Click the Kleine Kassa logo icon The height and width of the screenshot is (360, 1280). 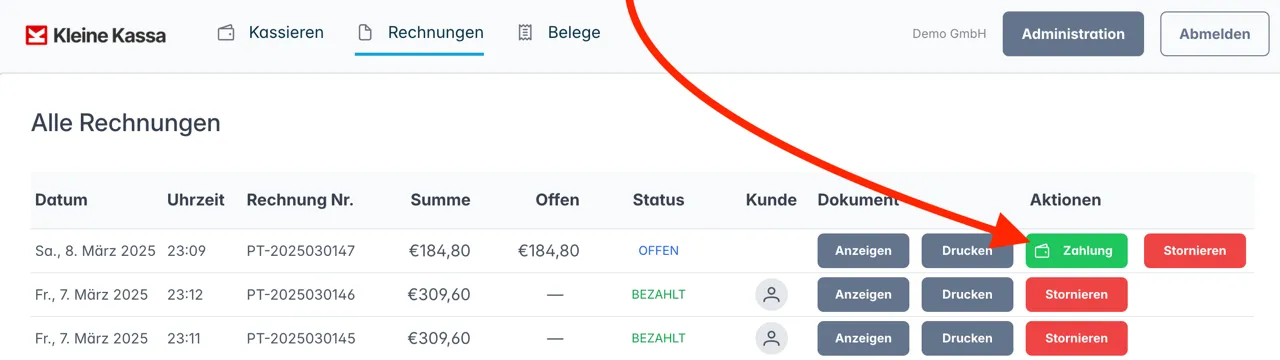37,35
